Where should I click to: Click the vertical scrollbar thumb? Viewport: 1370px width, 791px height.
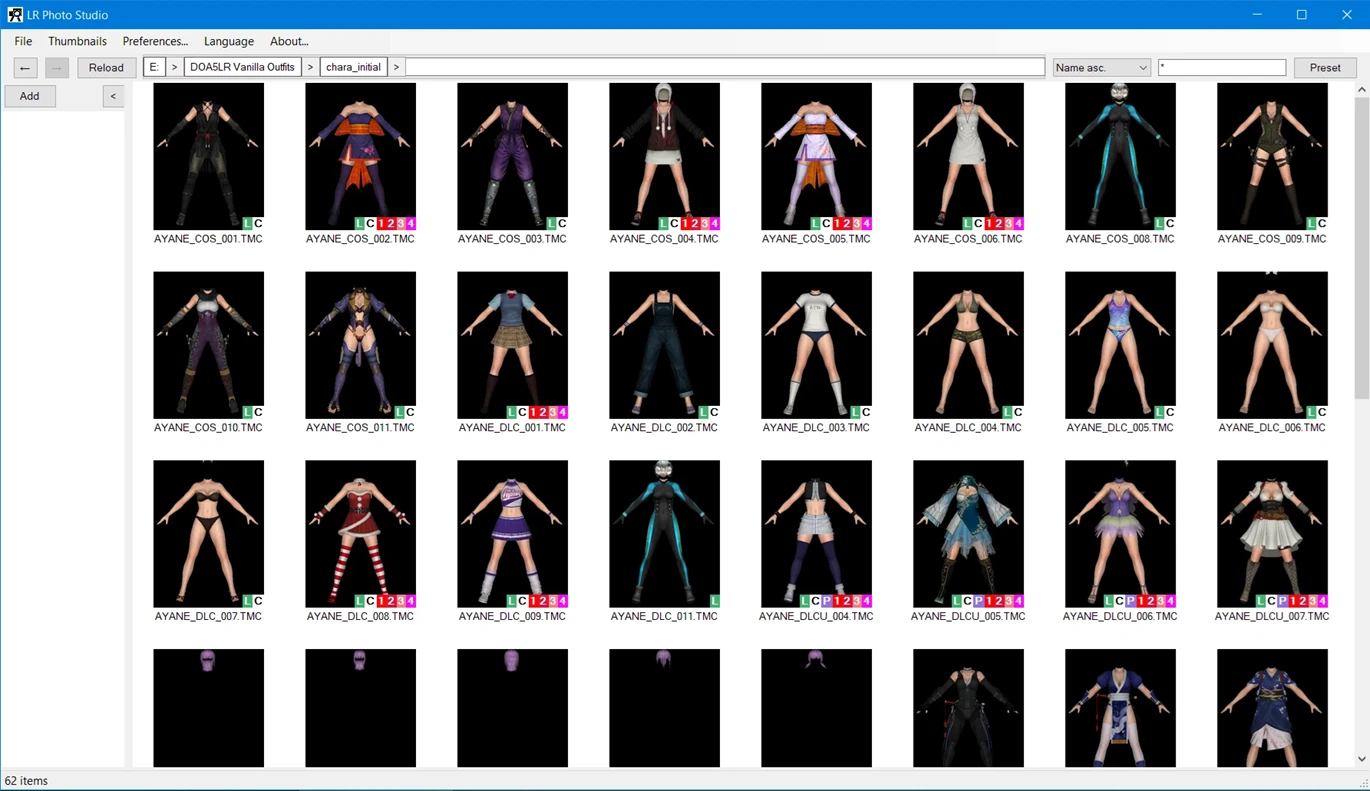pos(1361,248)
